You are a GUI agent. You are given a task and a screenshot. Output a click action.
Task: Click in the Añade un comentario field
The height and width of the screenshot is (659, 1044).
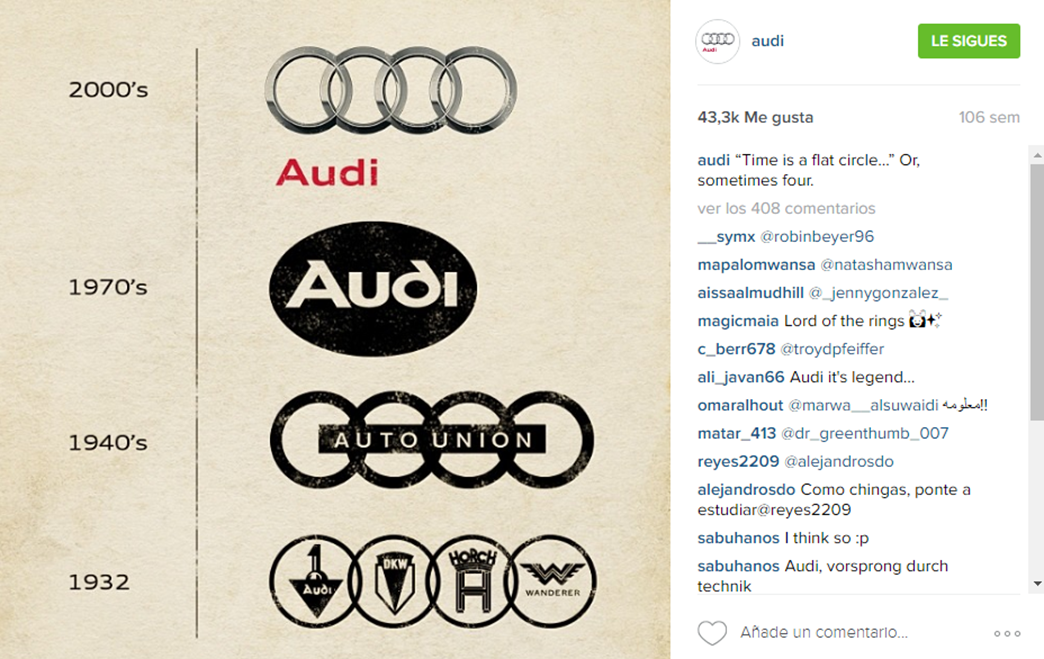coord(824,632)
